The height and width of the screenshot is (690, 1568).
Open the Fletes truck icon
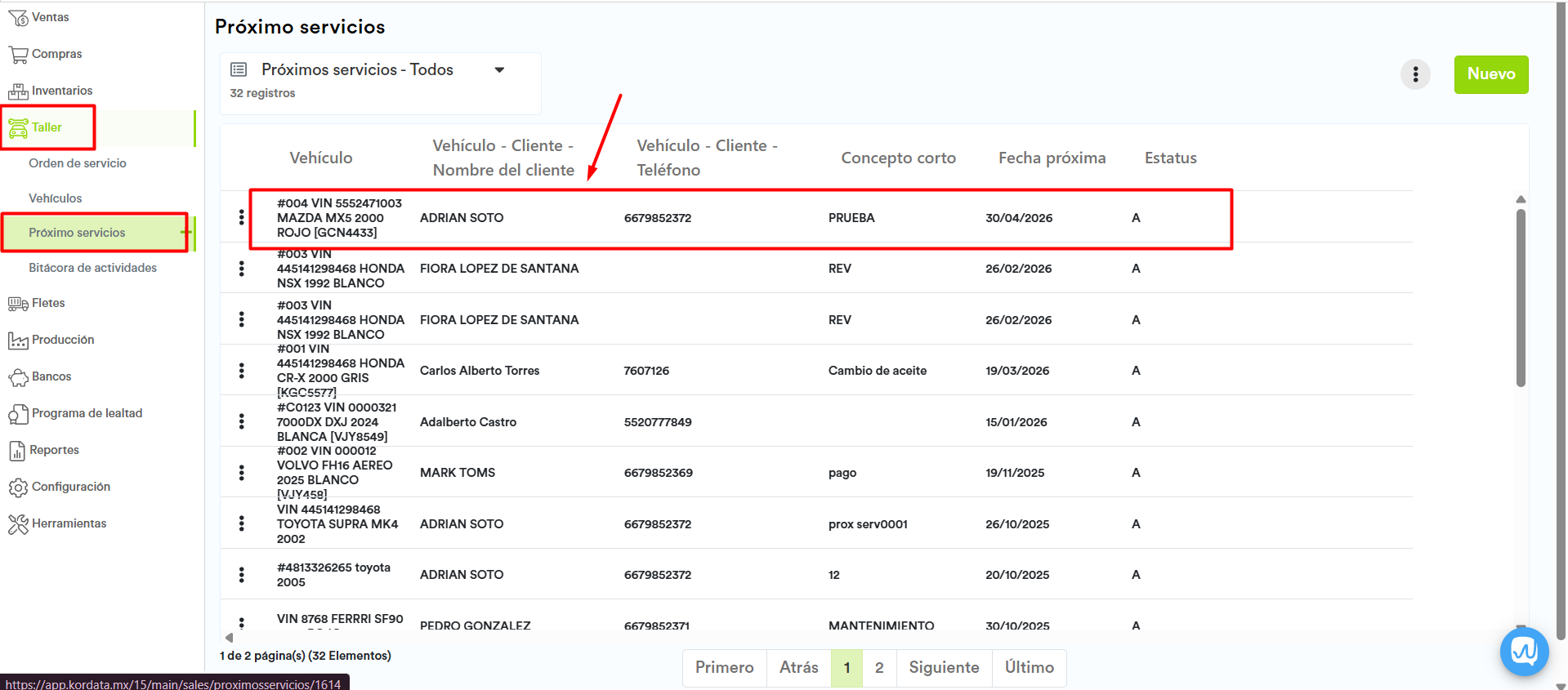[18, 303]
